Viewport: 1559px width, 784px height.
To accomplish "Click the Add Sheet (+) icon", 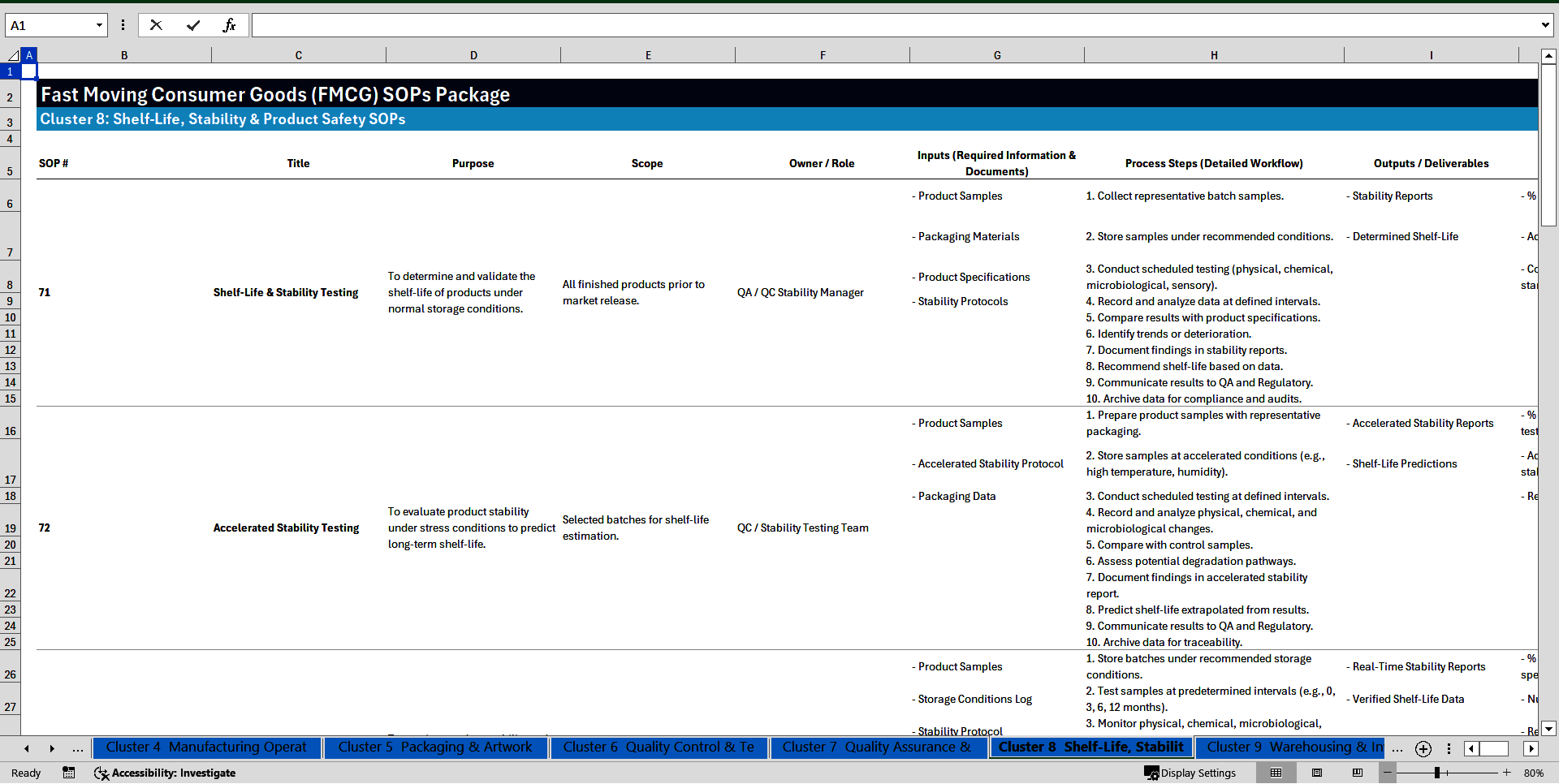I will (x=1423, y=748).
